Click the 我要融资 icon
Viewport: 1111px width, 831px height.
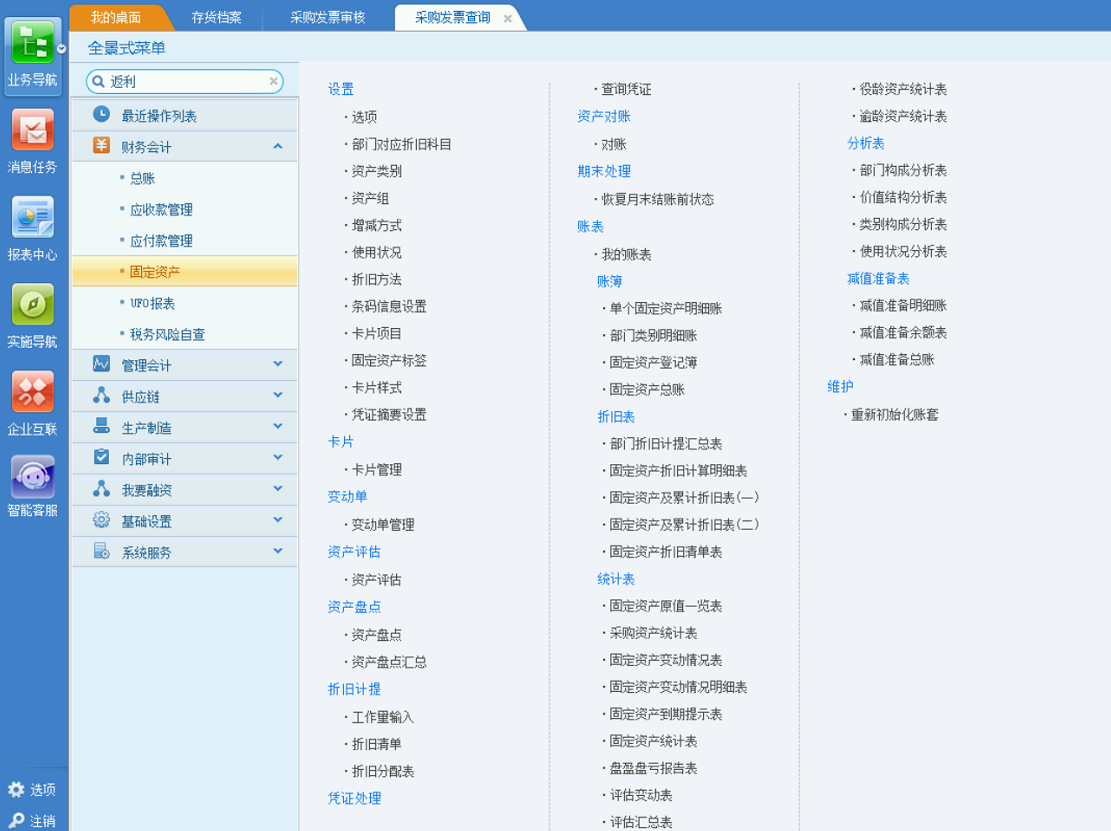tap(101, 488)
